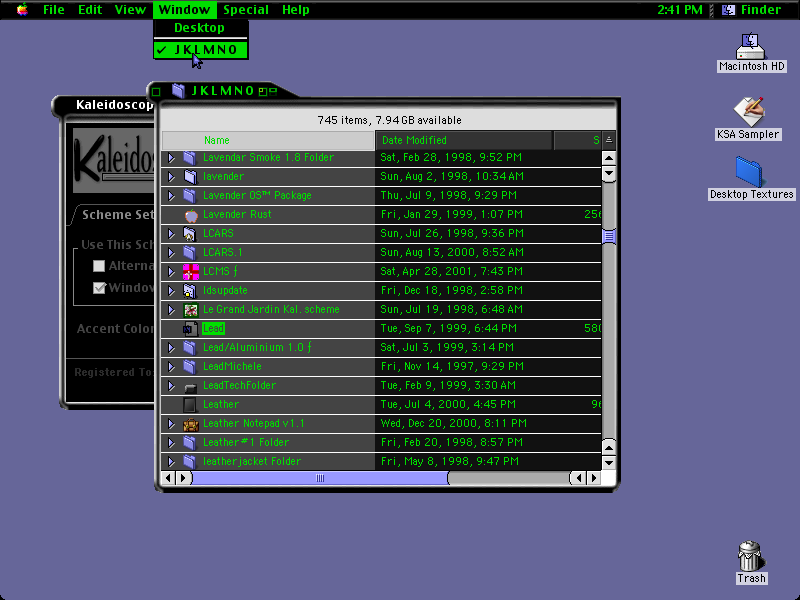The height and width of the screenshot is (600, 800).
Task: Expand the lavender folder row
Action: point(171,177)
